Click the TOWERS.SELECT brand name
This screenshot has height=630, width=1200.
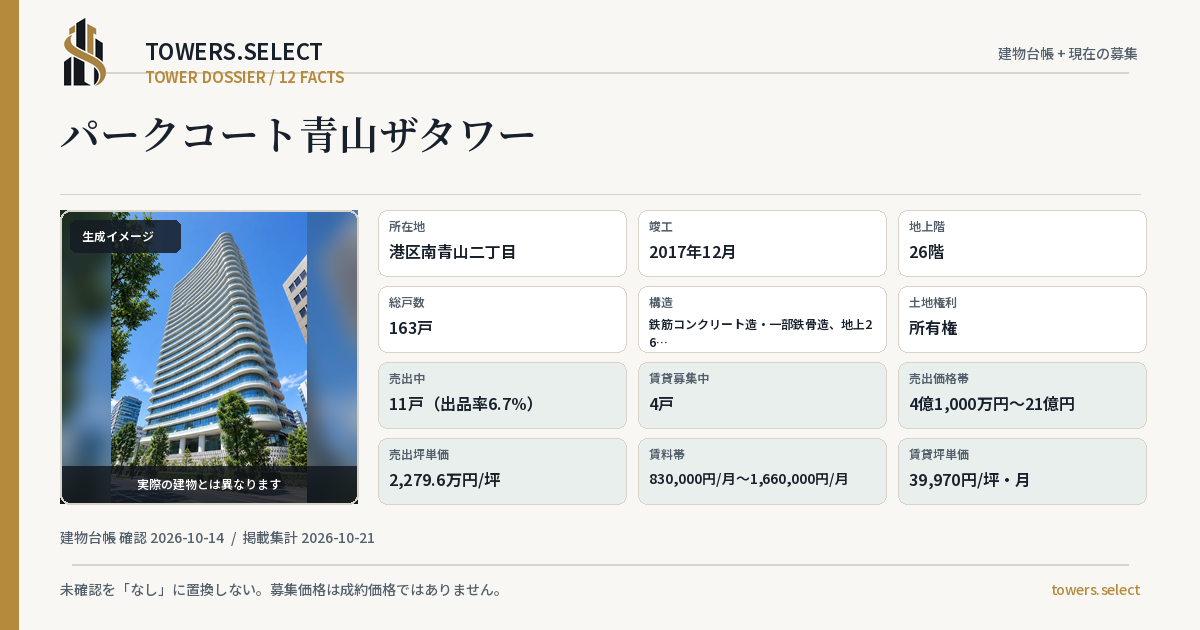pos(234,52)
